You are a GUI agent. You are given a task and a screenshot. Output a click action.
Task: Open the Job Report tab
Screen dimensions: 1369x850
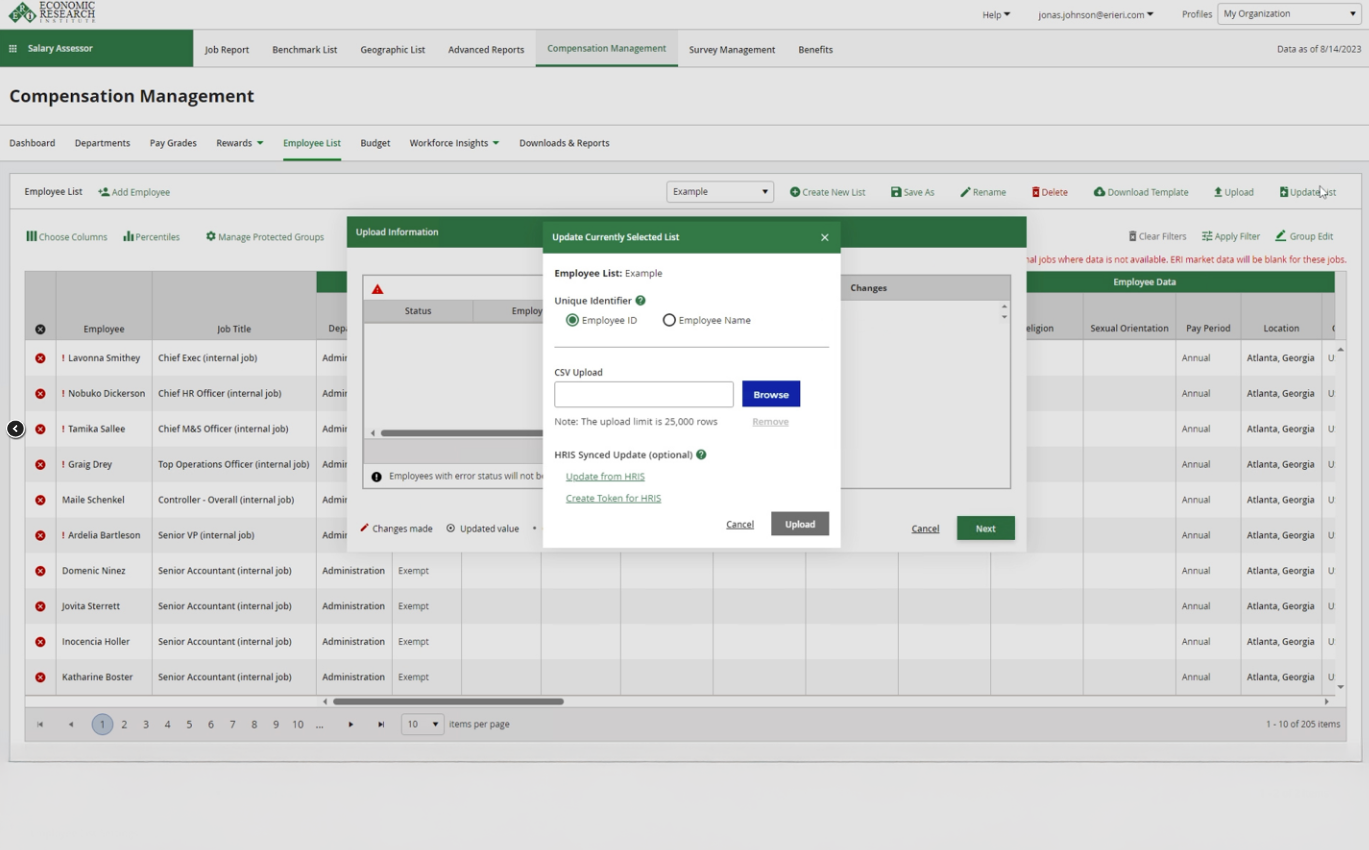click(227, 49)
